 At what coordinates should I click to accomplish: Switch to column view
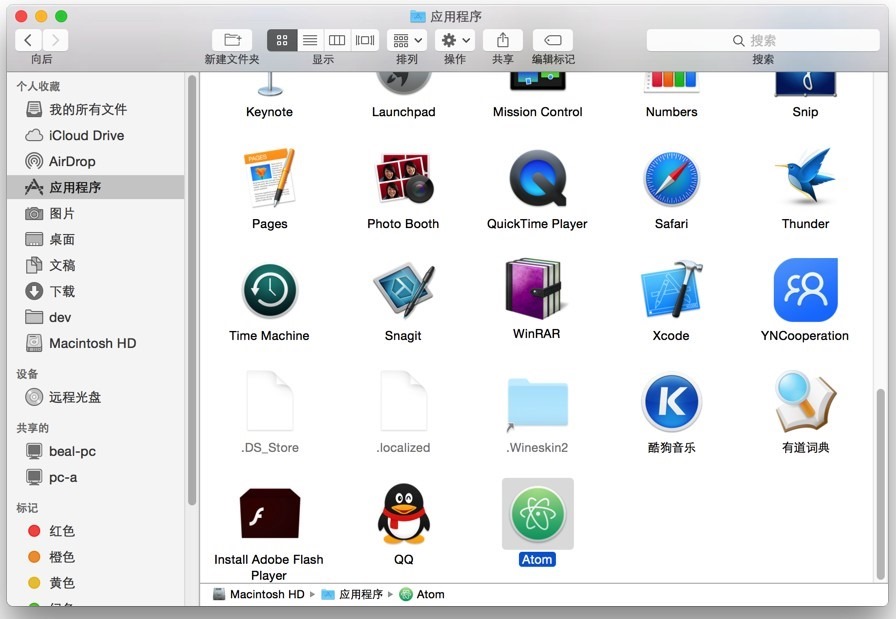click(x=337, y=40)
